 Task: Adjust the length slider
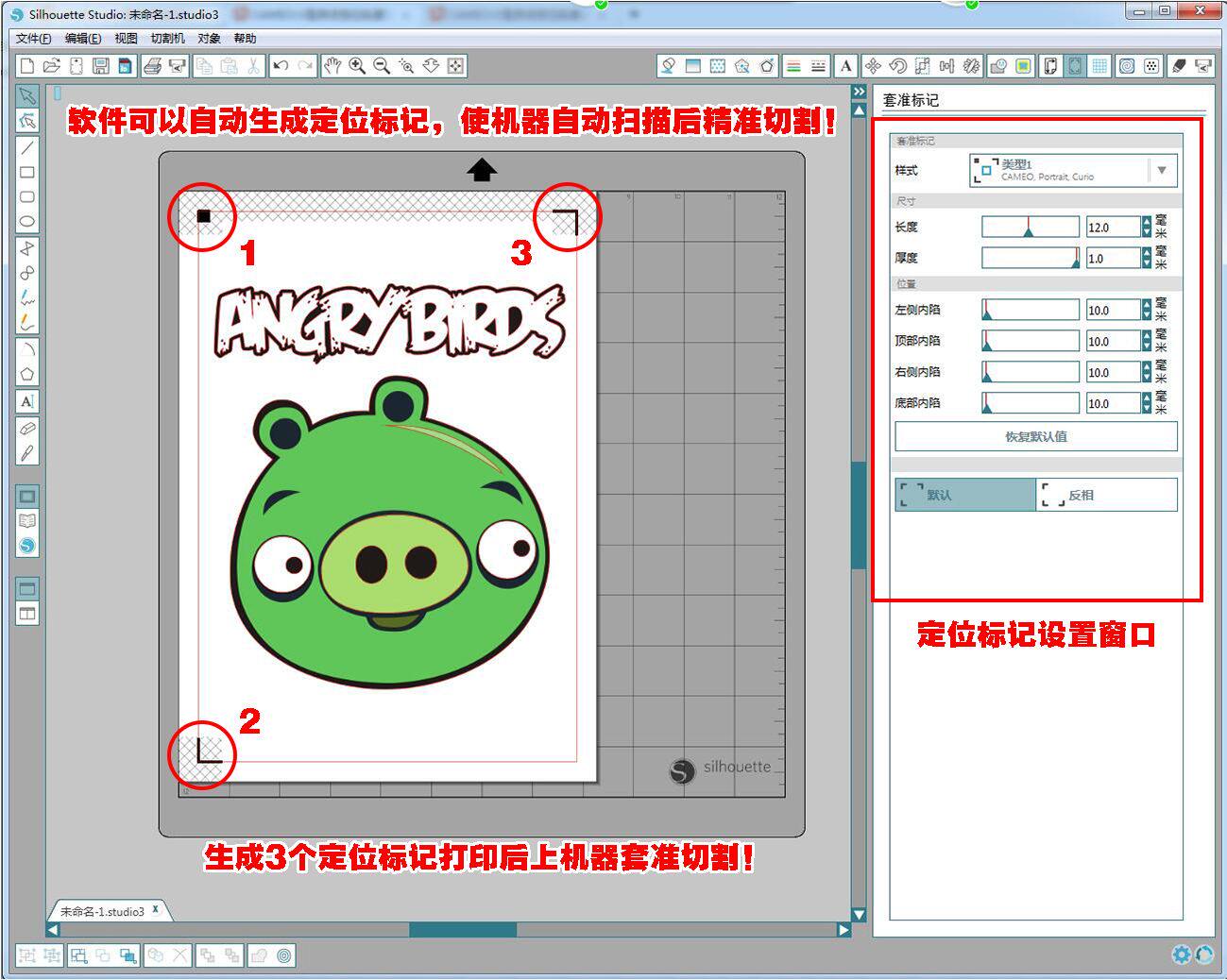click(1031, 227)
